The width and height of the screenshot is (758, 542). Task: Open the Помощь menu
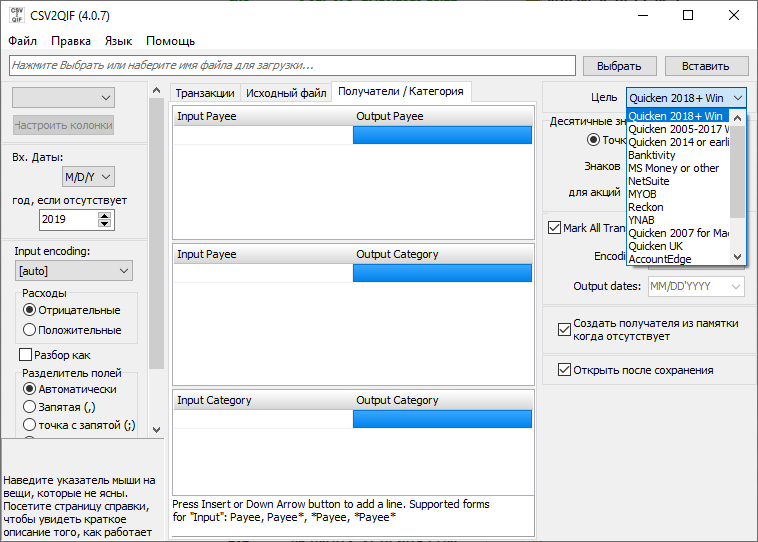click(x=170, y=41)
